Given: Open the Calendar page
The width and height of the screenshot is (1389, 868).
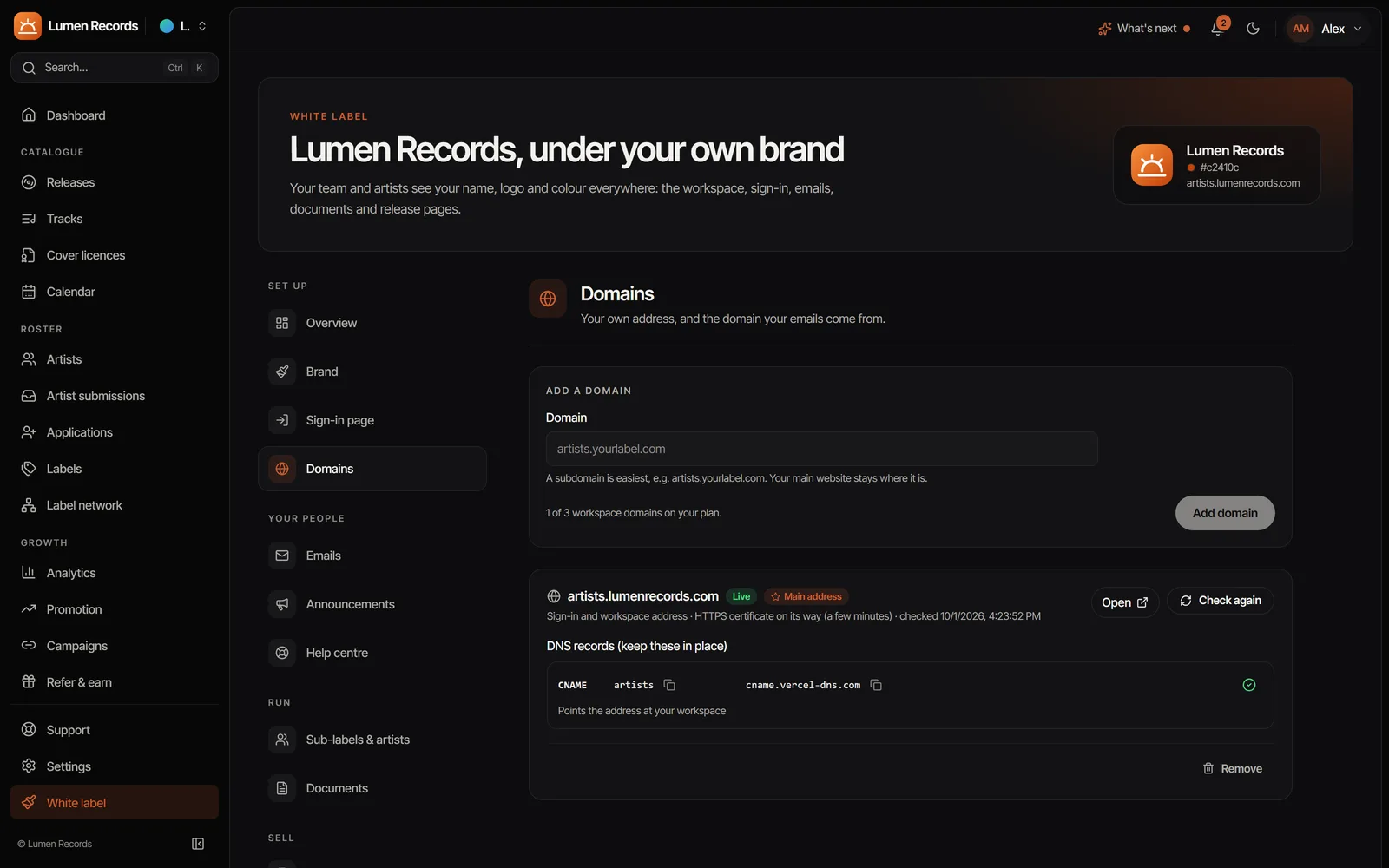Looking at the screenshot, I should tap(115, 292).
